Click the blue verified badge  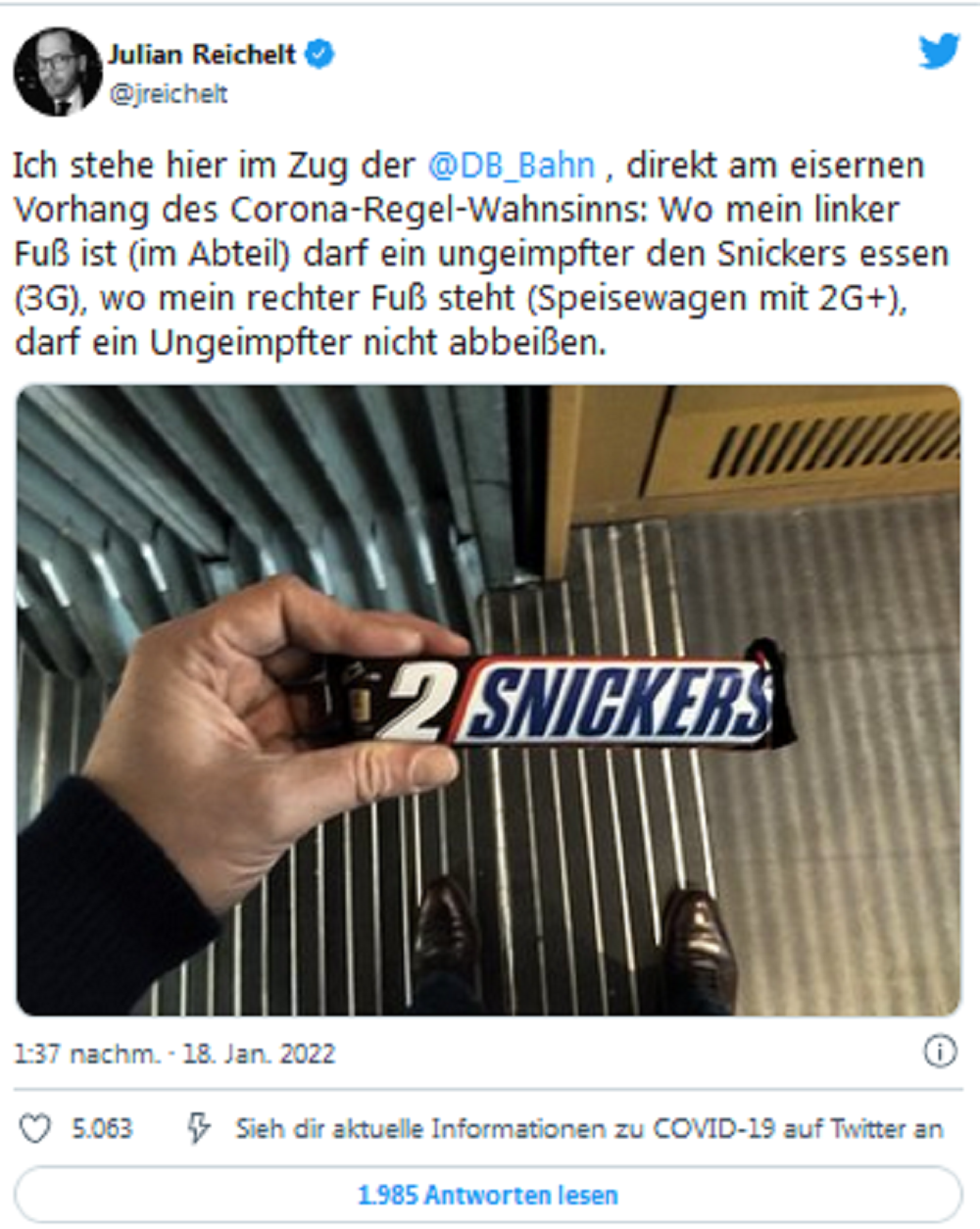(x=319, y=54)
